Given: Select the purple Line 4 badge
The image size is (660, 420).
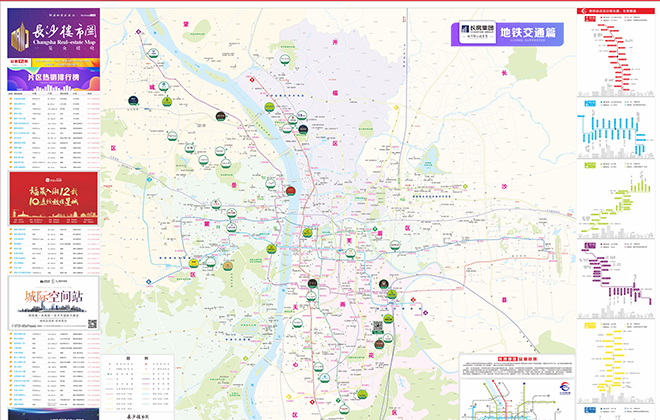Looking at the screenshot, I should pyautogui.click(x=590, y=245).
